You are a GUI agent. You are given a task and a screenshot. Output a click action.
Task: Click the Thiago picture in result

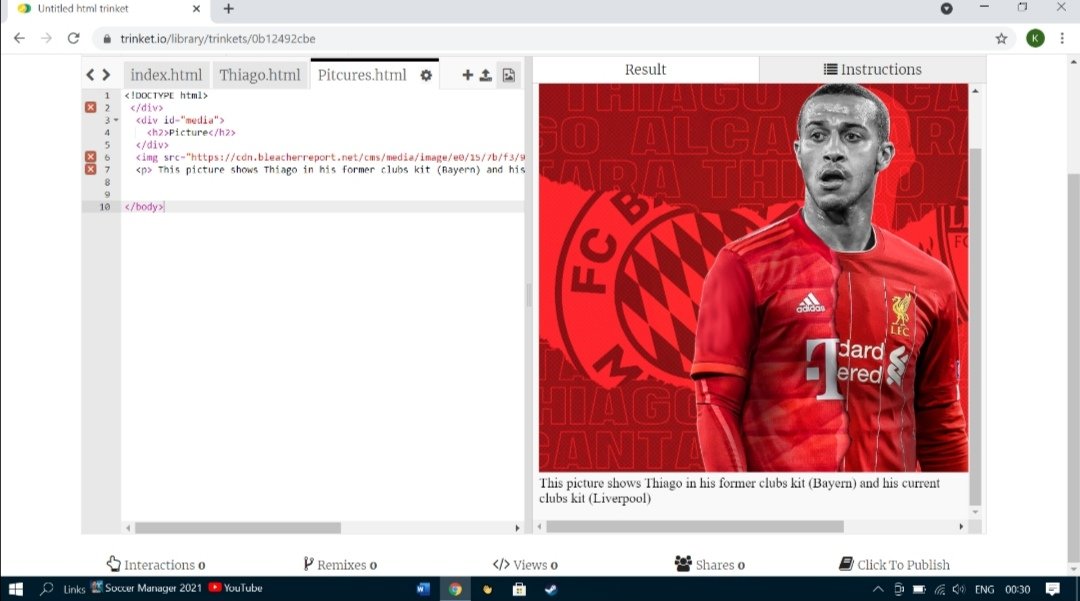754,277
